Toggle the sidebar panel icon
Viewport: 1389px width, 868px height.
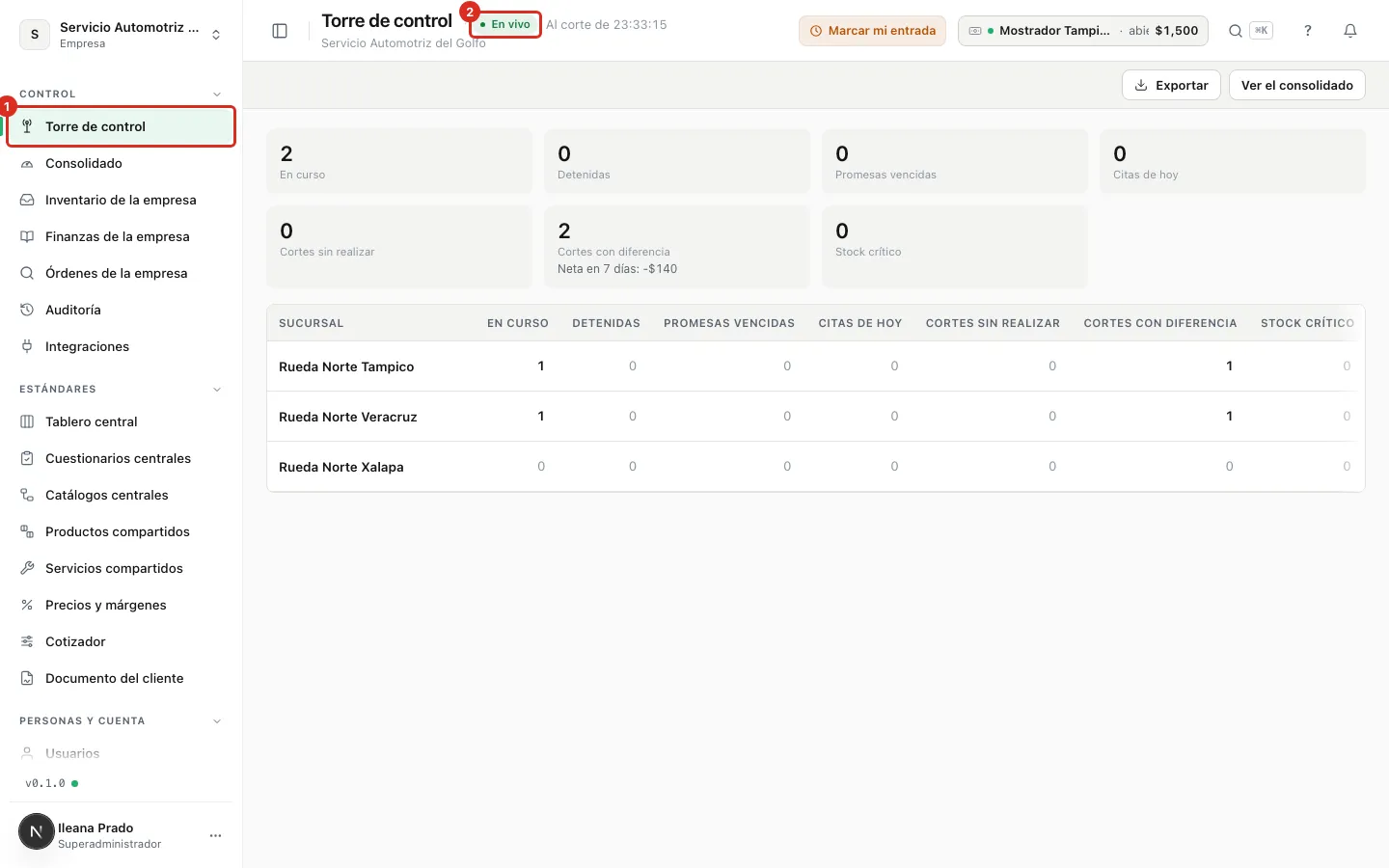[x=280, y=31]
